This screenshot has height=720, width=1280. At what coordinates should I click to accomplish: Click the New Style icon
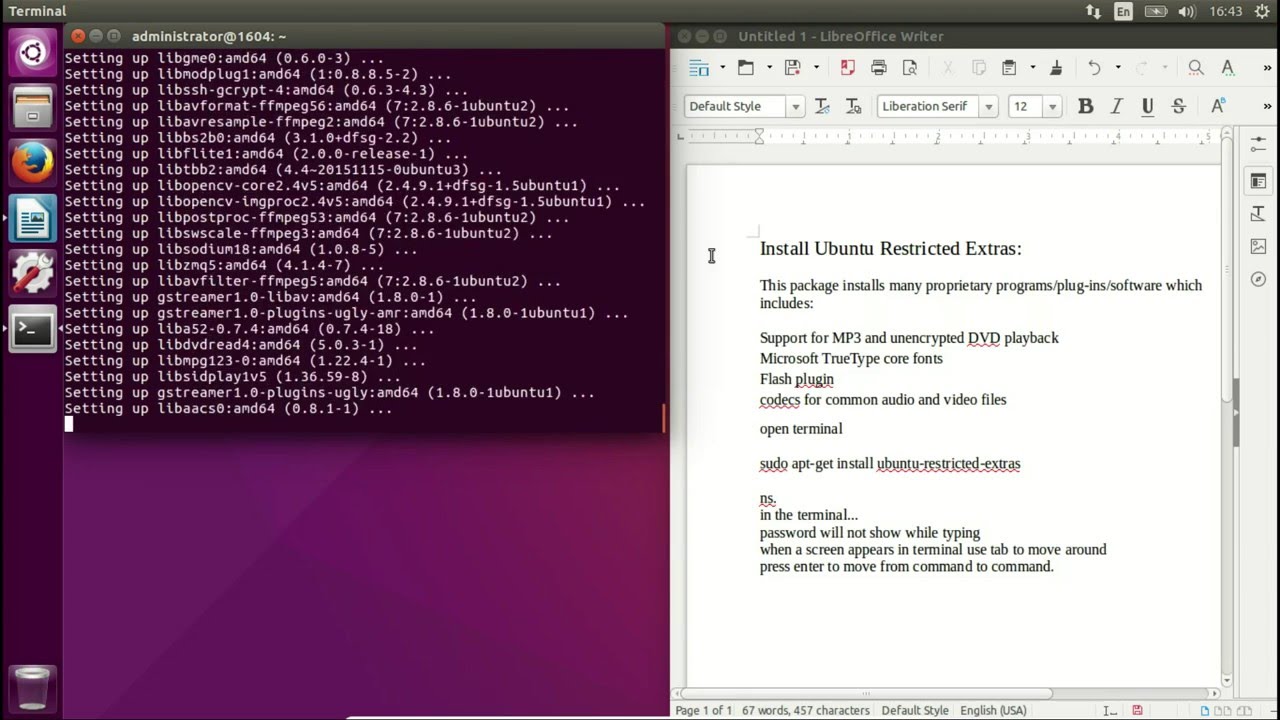click(x=853, y=106)
